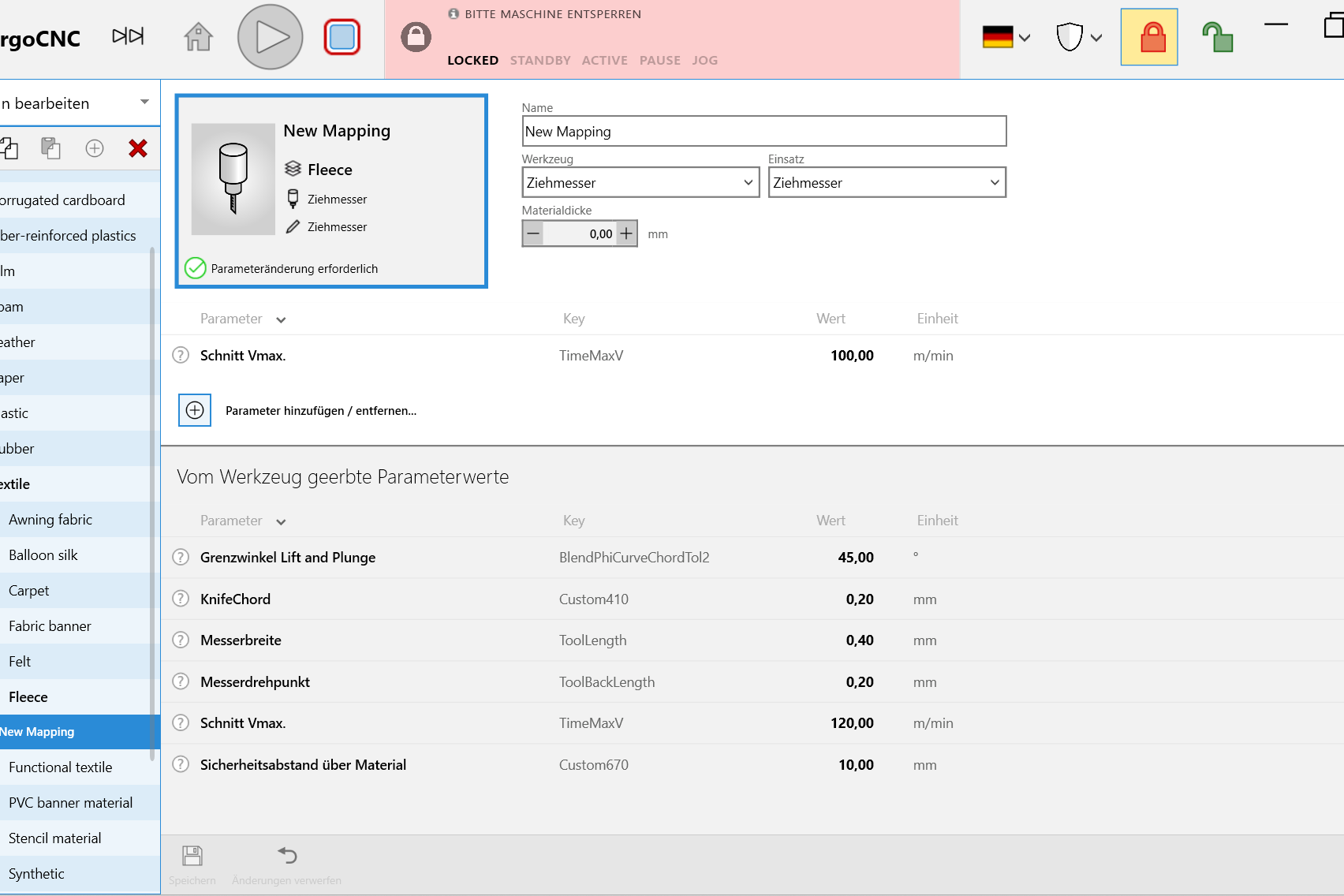Open the Einsatz dropdown
Screen dimensions: 1344x896
(x=887, y=182)
